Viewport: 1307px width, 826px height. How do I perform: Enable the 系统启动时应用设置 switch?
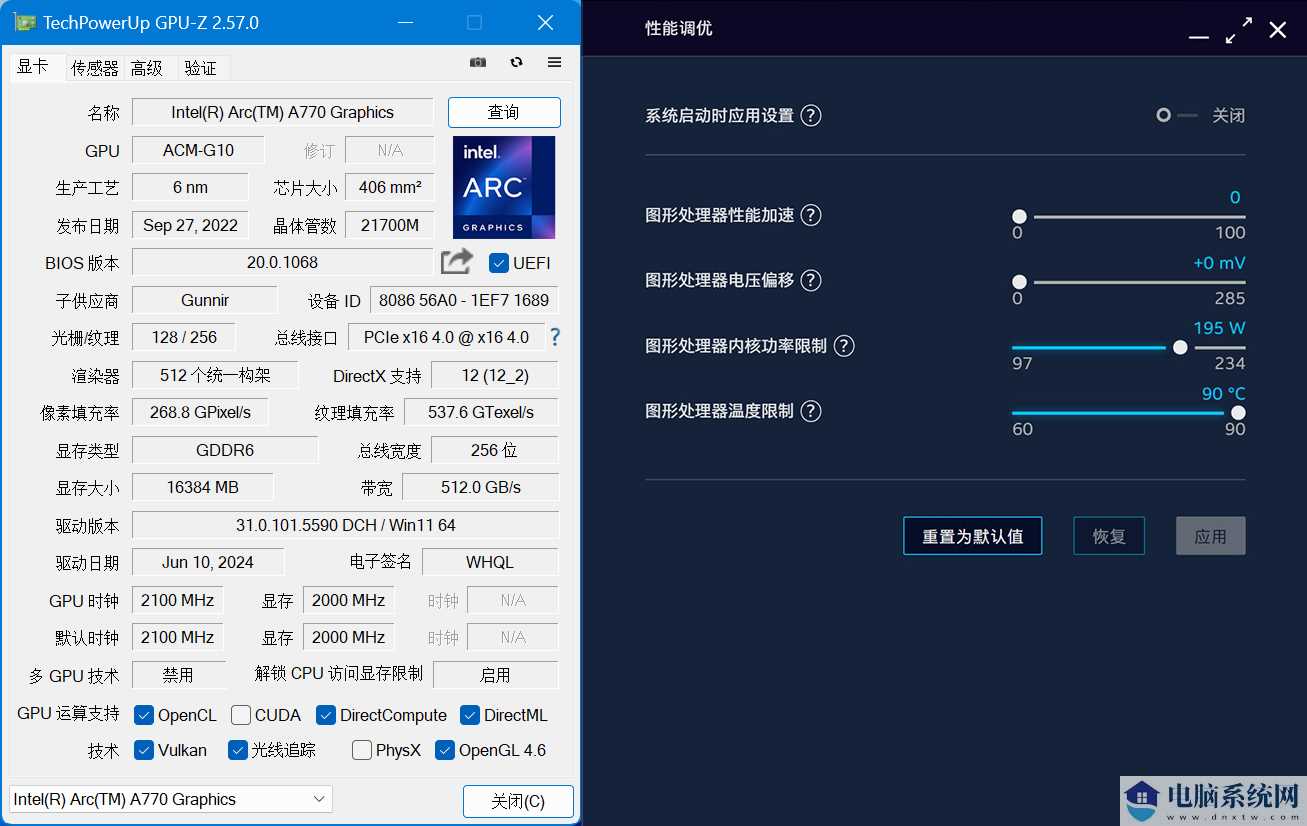pos(1176,115)
